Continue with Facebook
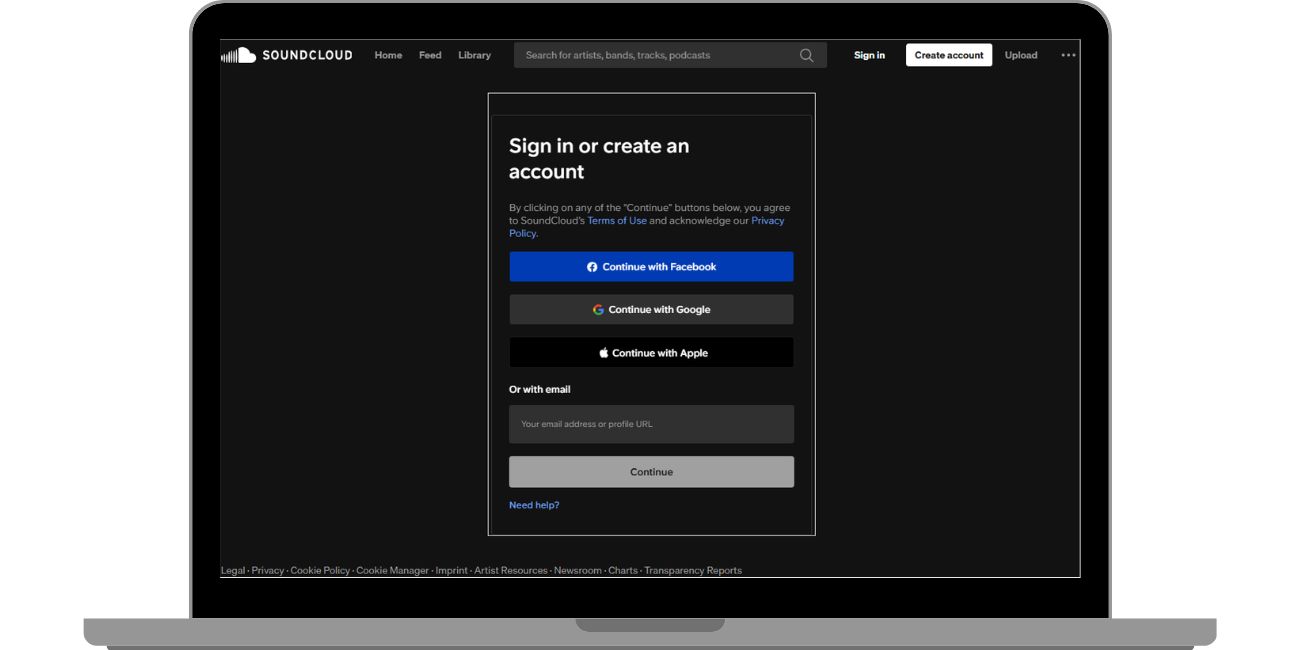 (651, 267)
